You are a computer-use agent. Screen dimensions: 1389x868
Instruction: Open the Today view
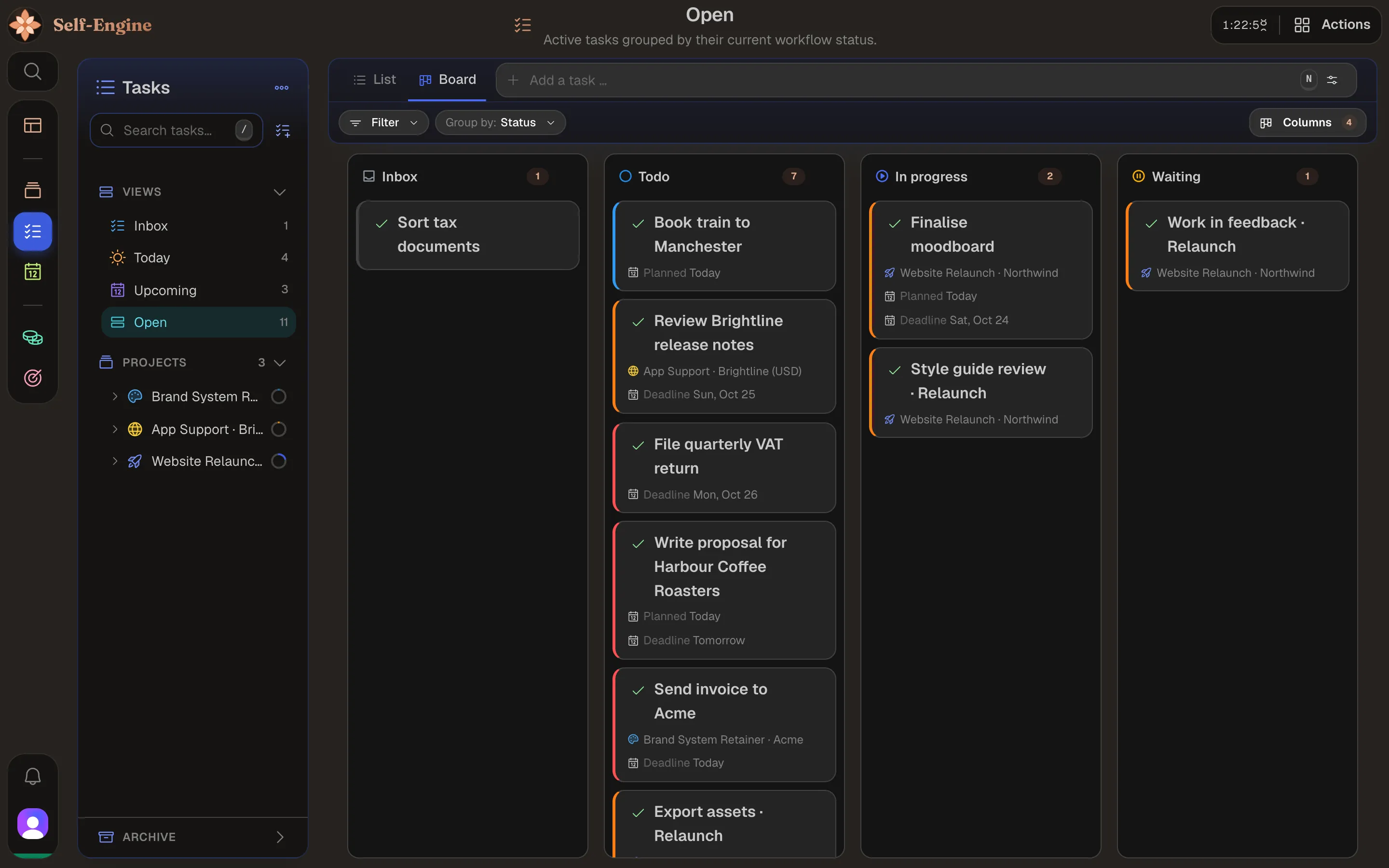(199, 258)
